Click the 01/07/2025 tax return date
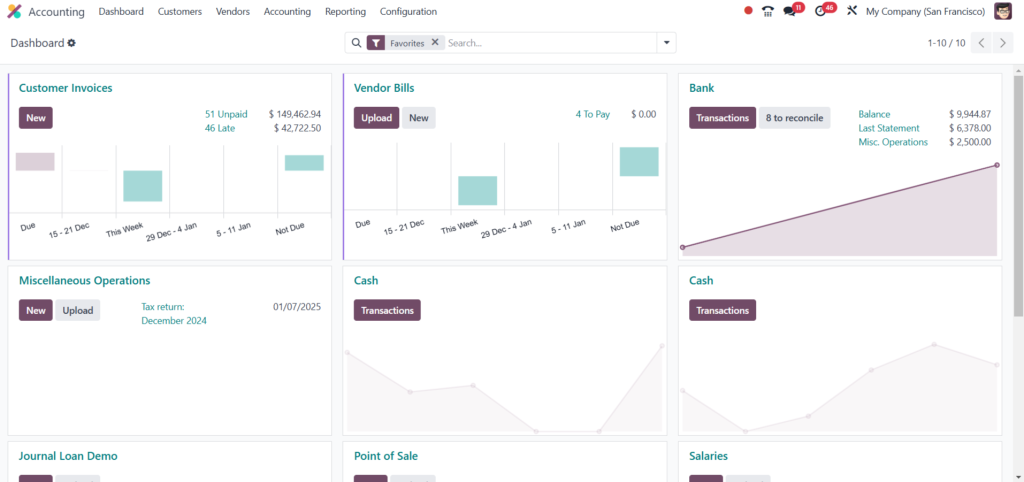 (297, 306)
